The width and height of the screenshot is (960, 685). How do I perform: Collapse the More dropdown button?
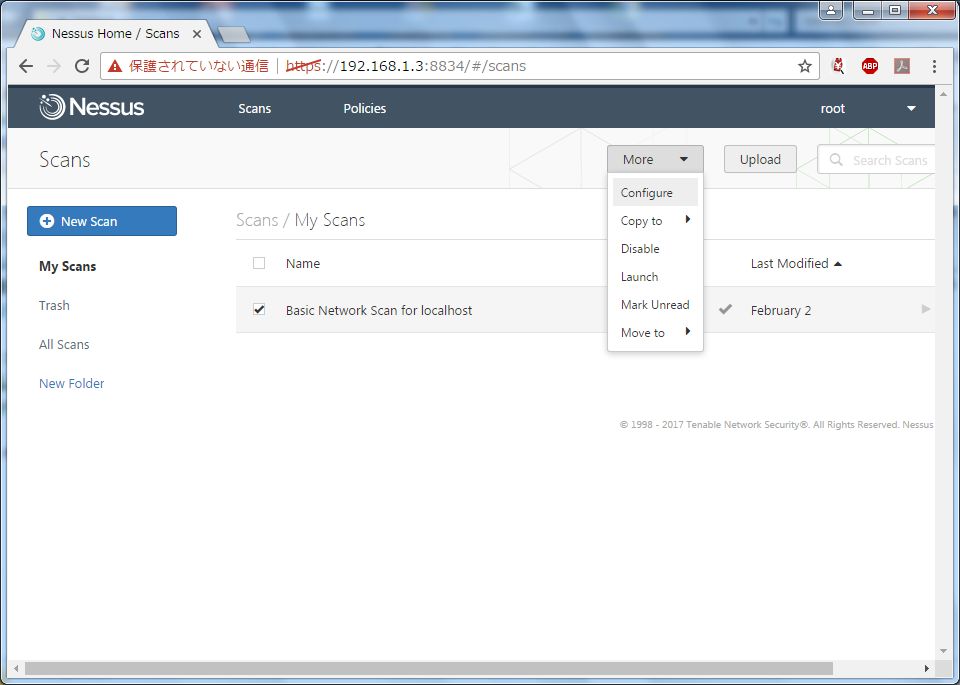[x=655, y=159]
